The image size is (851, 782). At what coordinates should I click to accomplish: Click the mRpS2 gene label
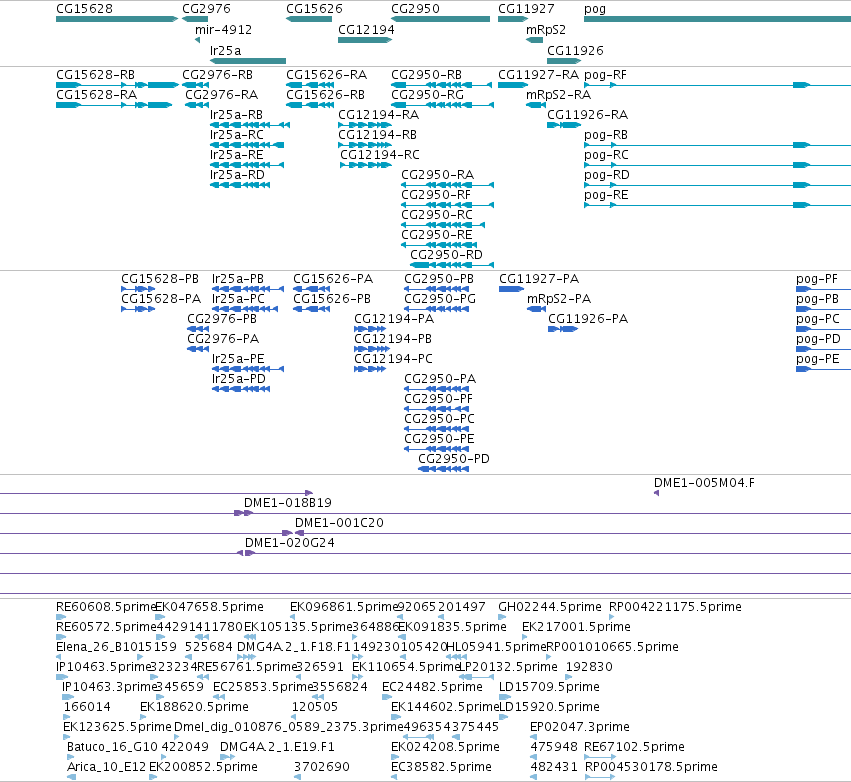coord(546,29)
